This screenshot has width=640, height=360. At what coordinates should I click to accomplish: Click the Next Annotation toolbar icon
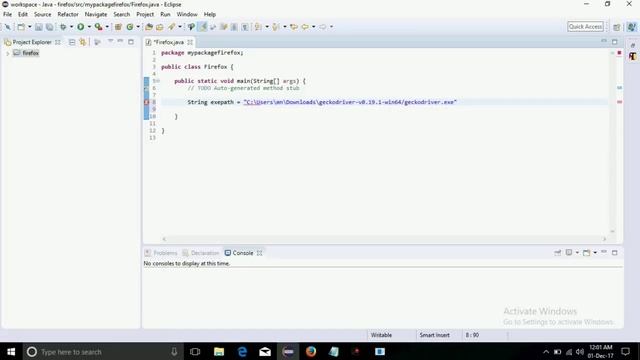click(258, 27)
